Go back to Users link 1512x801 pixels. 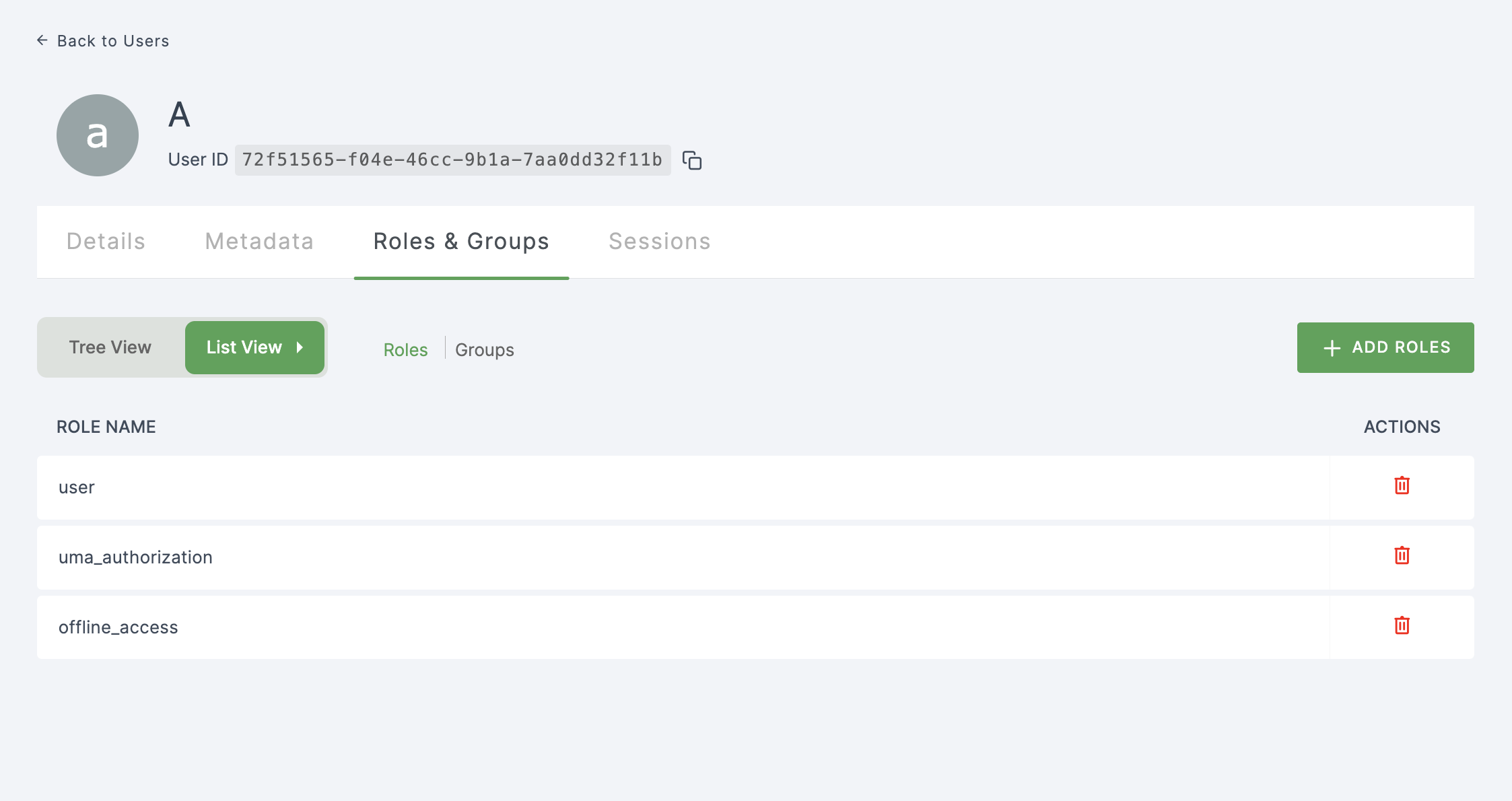click(x=103, y=41)
